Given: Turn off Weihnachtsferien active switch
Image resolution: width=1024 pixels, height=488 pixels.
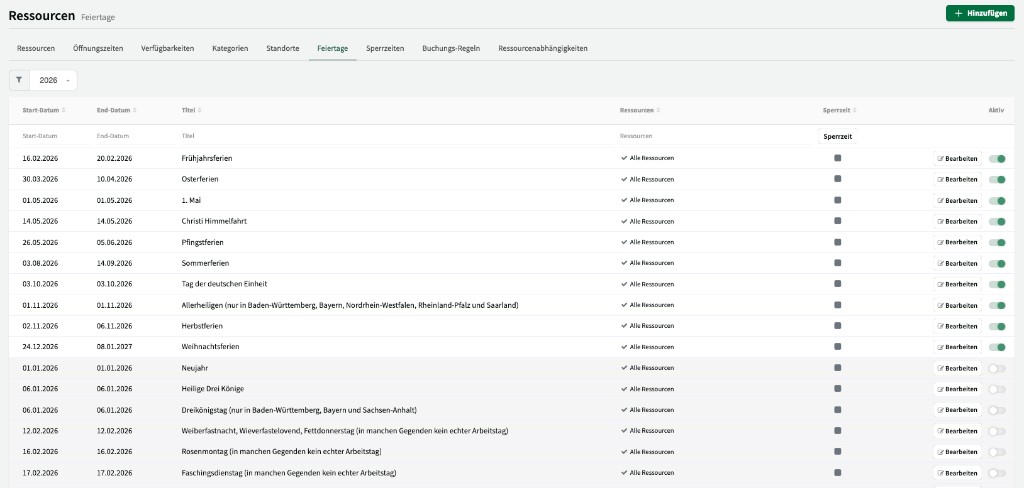Looking at the screenshot, I should pos(996,347).
